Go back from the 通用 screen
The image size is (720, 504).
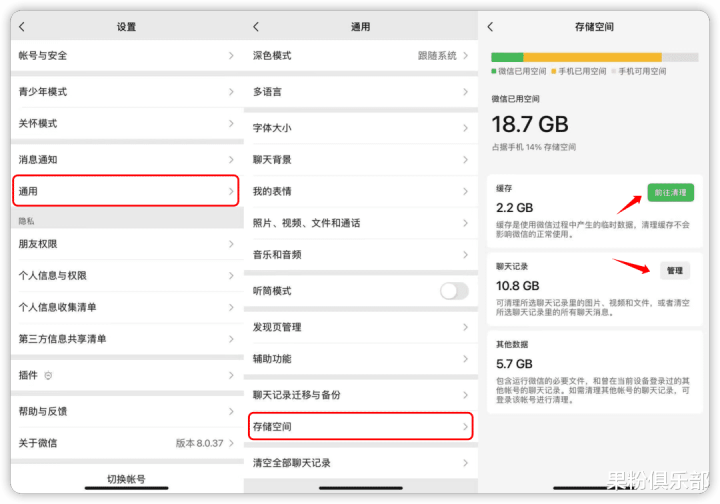click(256, 27)
